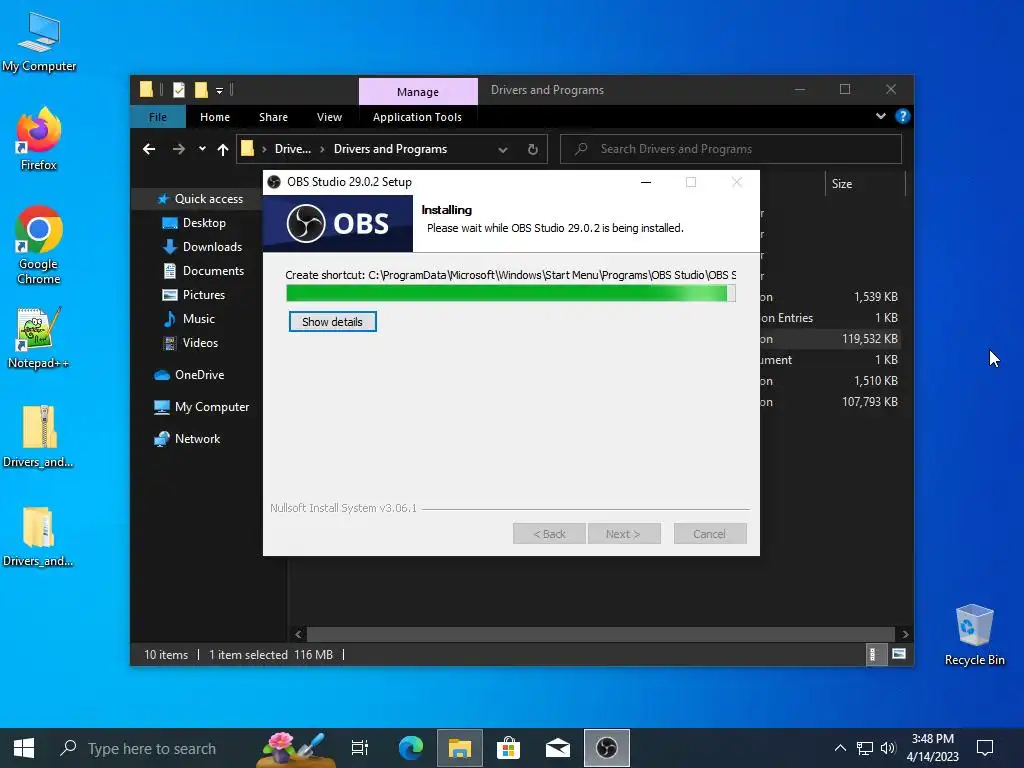Click the Cancel button in OBS setup
This screenshot has height=768, width=1024.
pyautogui.click(x=710, y=534)
